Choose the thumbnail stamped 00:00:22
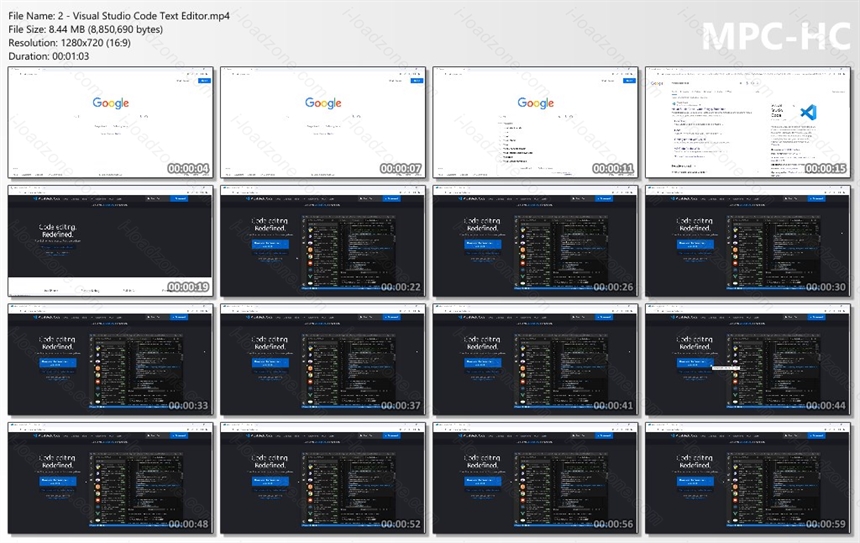The image size is (860, 543). pyautogui.click(x=323, y=241)
